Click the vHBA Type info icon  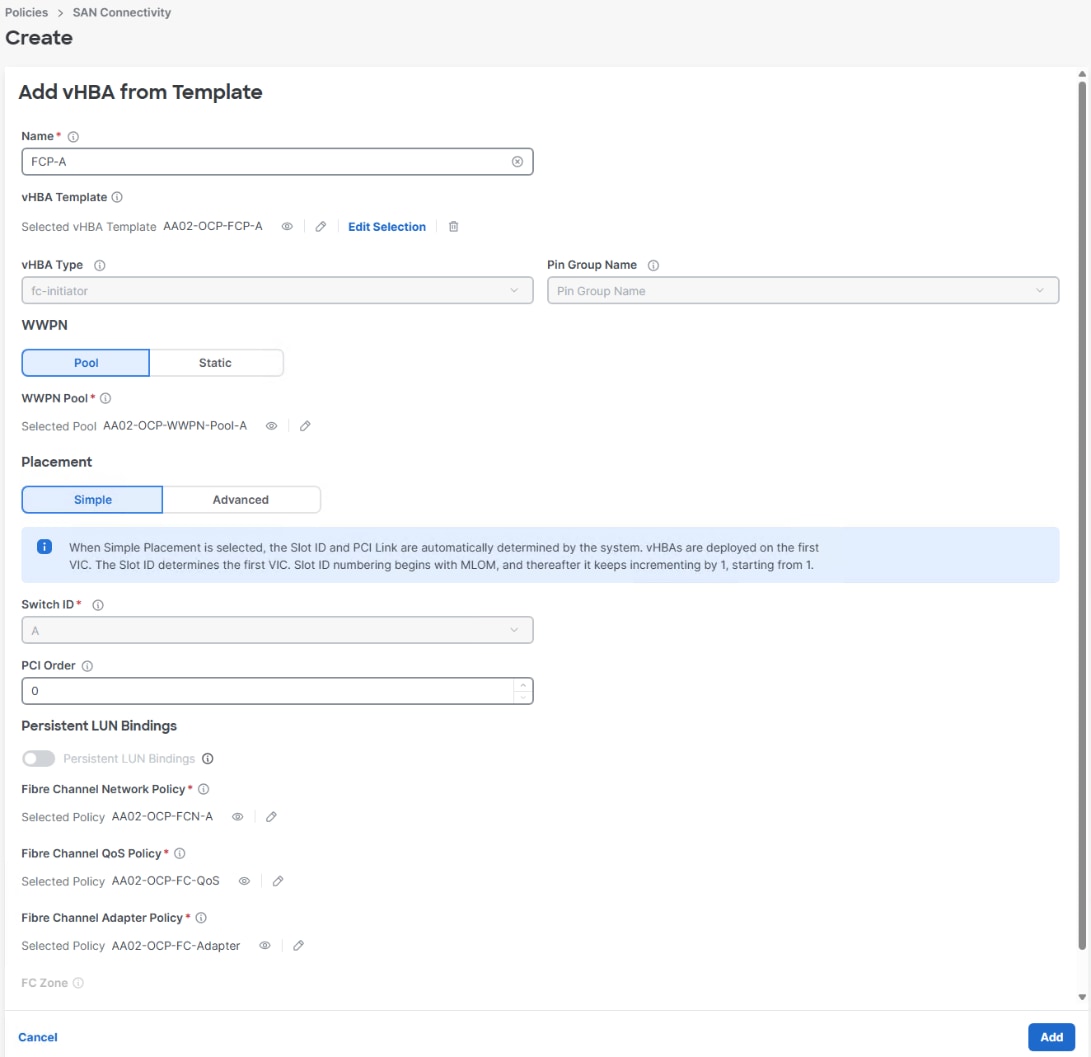pyautogui.click(x=99, y=265)
